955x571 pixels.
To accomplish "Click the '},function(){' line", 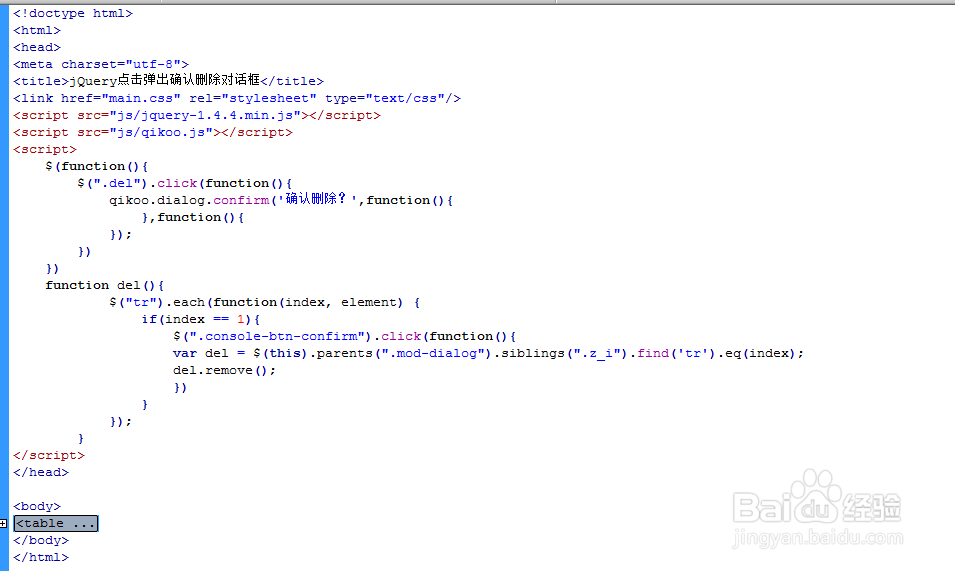I will [x=192, y=217].
